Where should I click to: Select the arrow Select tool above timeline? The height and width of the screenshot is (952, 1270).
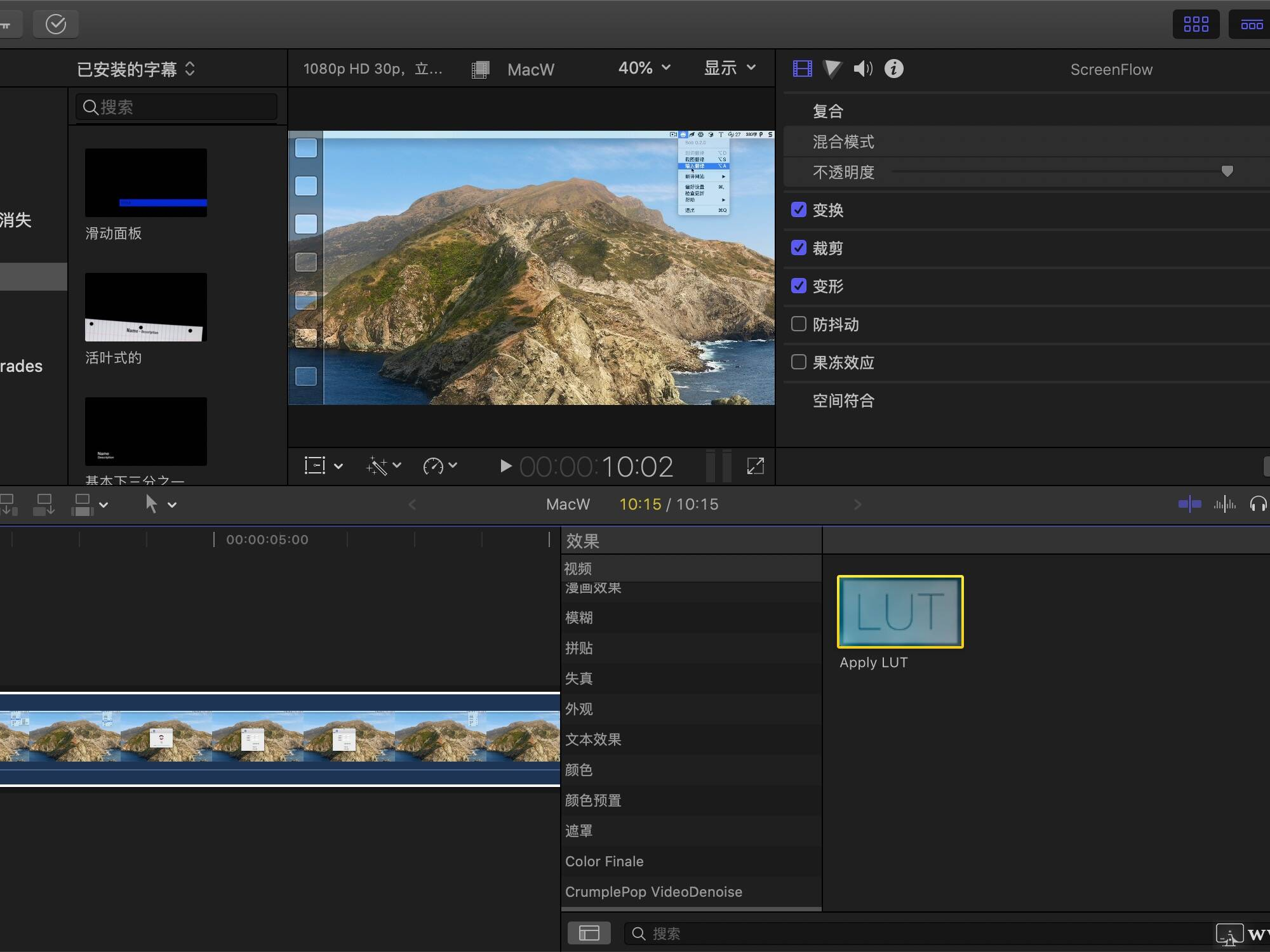tap(151, 504)
